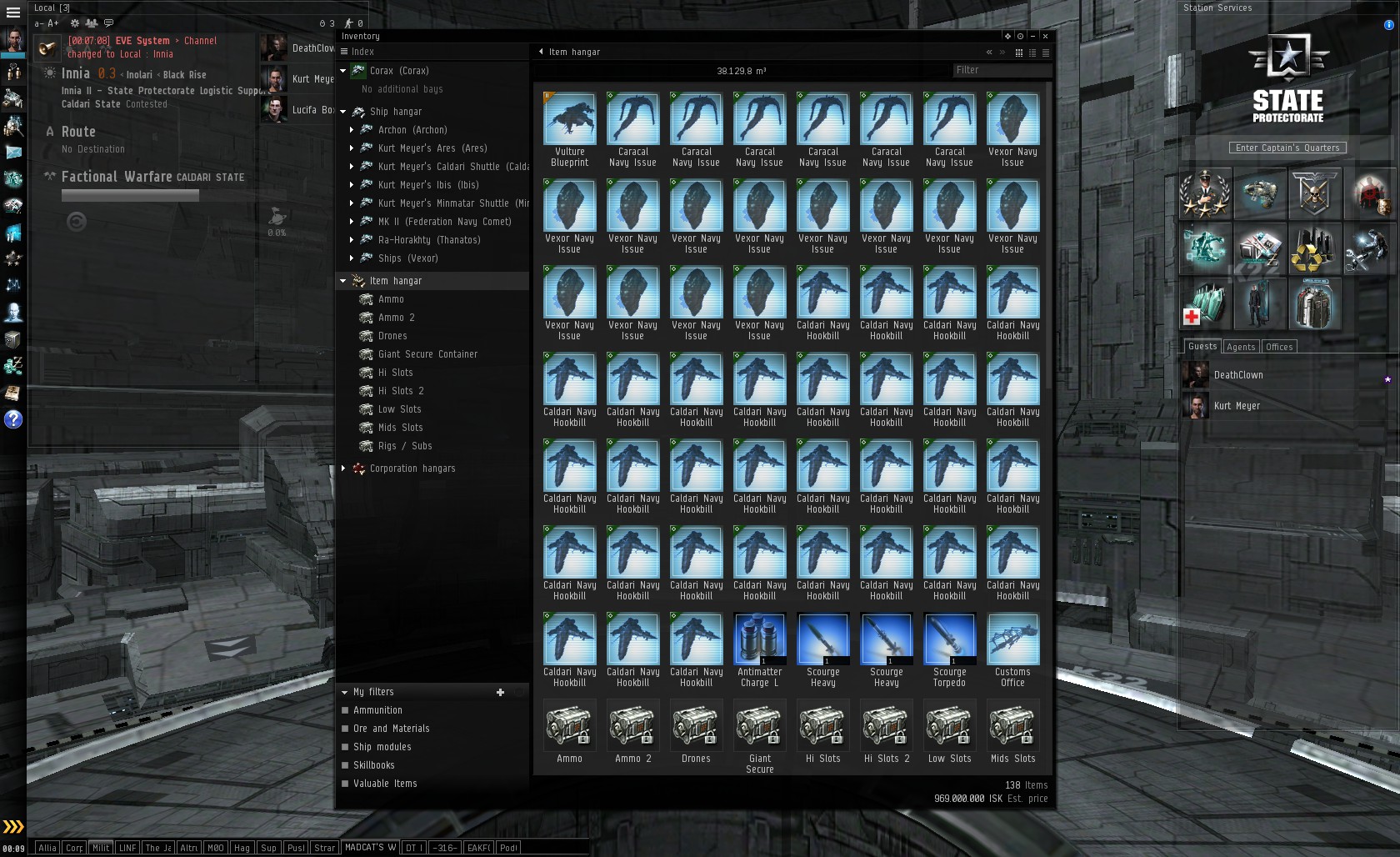
Task: Open the Local [3] chat tab
Action: point(52,8)
